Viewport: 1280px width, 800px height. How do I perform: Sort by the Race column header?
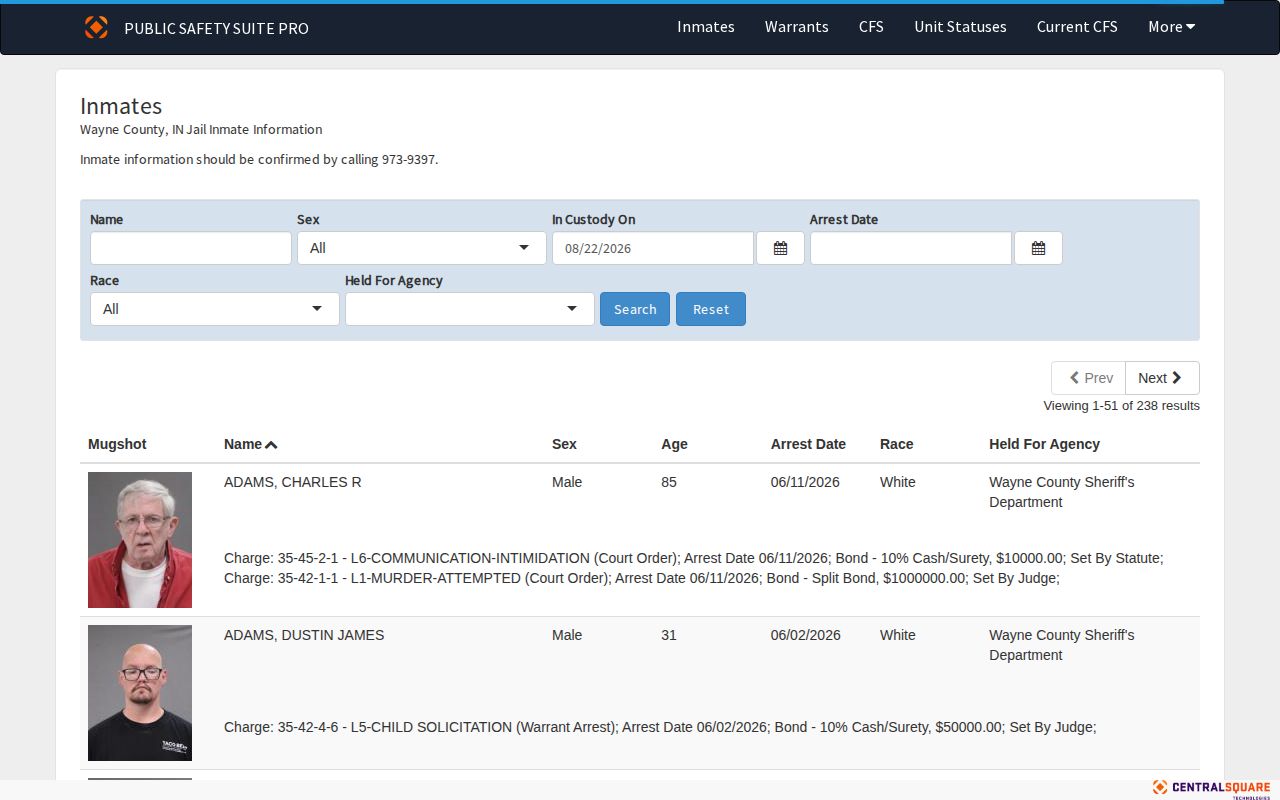896,444
